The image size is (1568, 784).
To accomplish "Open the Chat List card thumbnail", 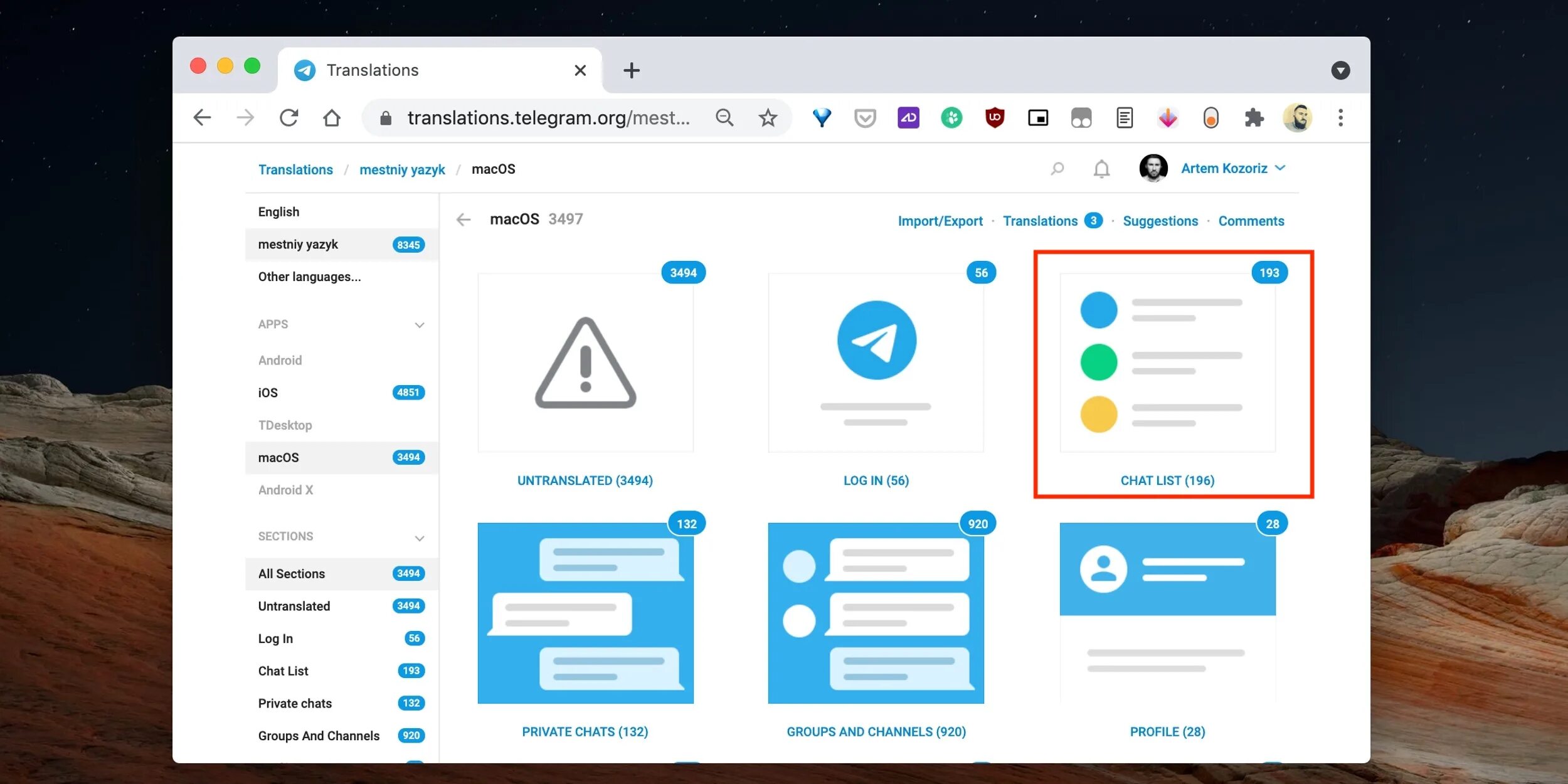I will [1167, 363].
